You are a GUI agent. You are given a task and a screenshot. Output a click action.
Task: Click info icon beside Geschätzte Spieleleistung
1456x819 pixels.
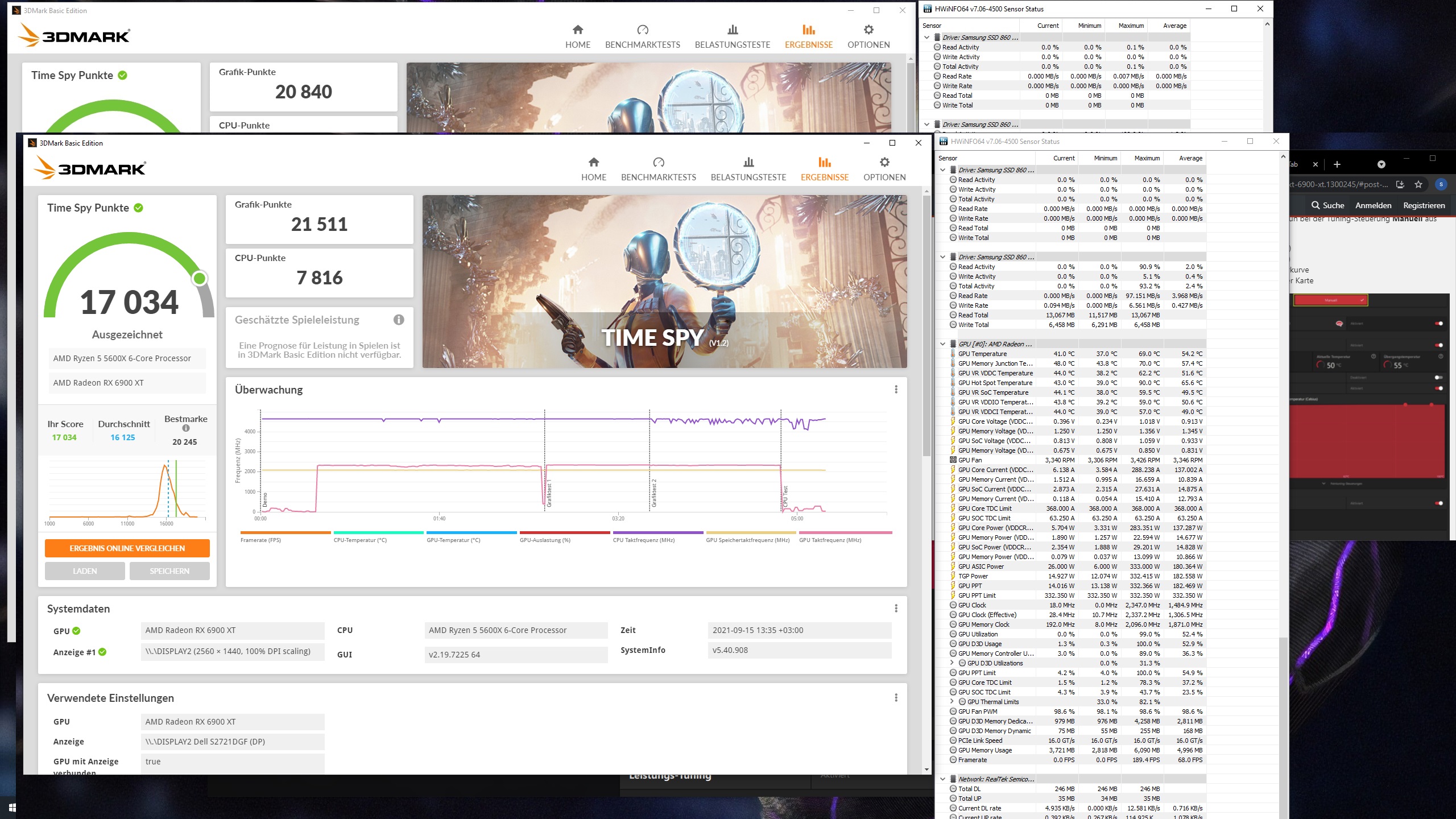pos(399,320)
